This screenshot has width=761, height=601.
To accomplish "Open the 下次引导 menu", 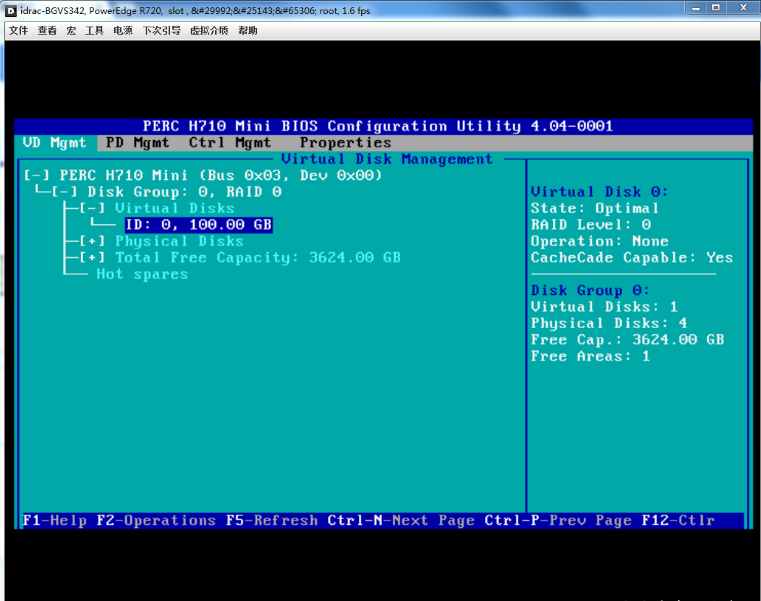I will (x=161, y=31).
